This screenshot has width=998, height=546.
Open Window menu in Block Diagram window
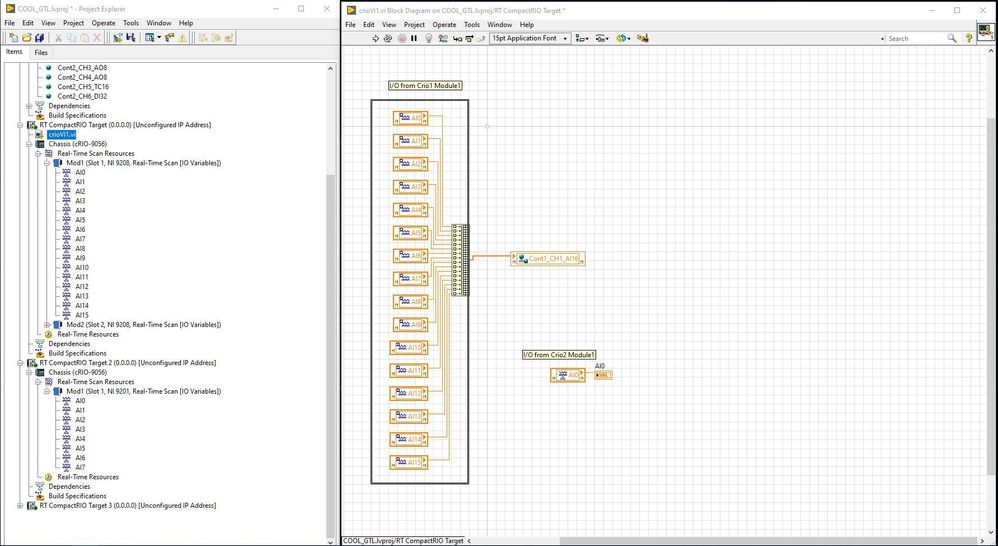(x=500, y=25)
